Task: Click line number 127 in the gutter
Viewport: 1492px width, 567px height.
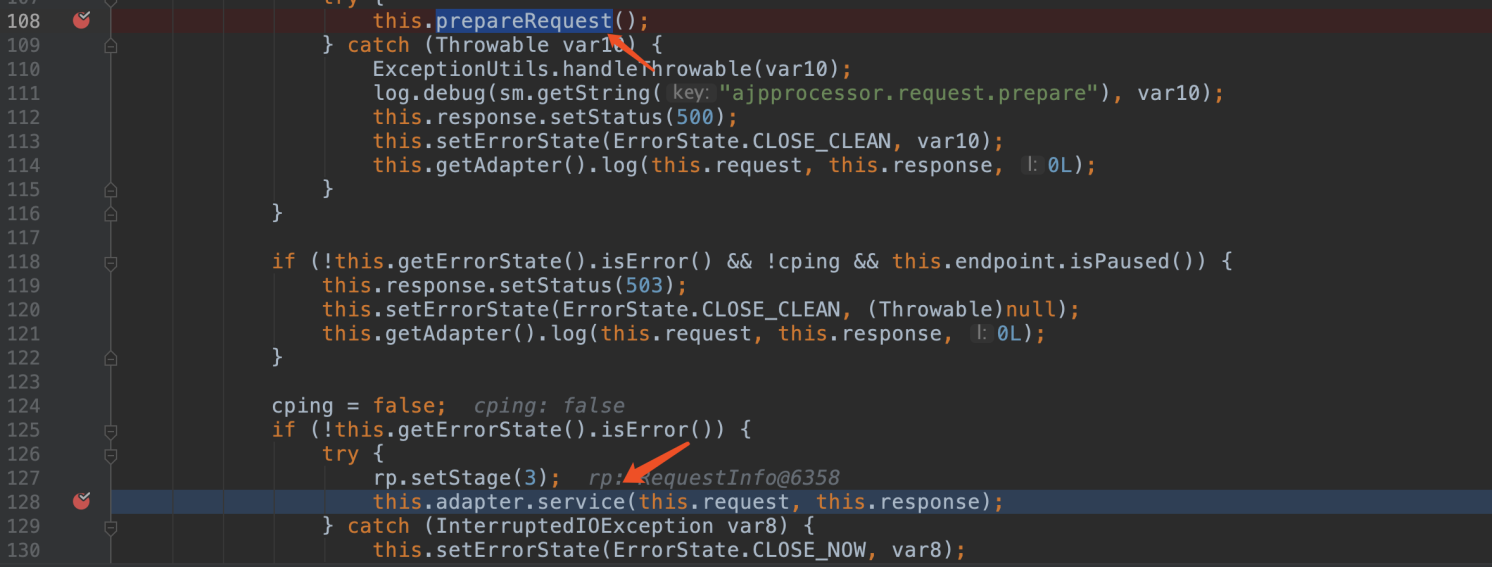Action: coord(23,478)
